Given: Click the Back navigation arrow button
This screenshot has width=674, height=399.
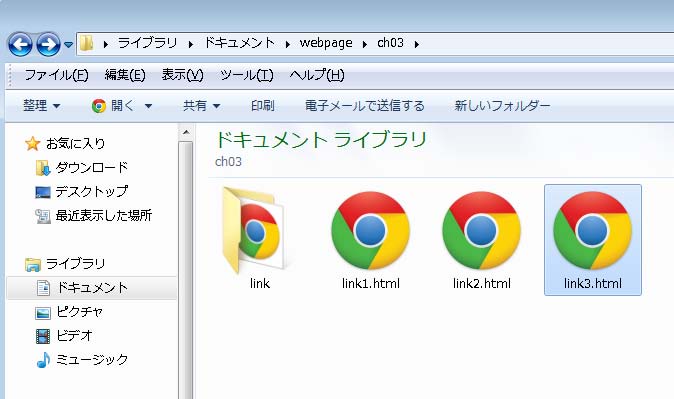Looking at the screenshot, I should tap(20, 44).
